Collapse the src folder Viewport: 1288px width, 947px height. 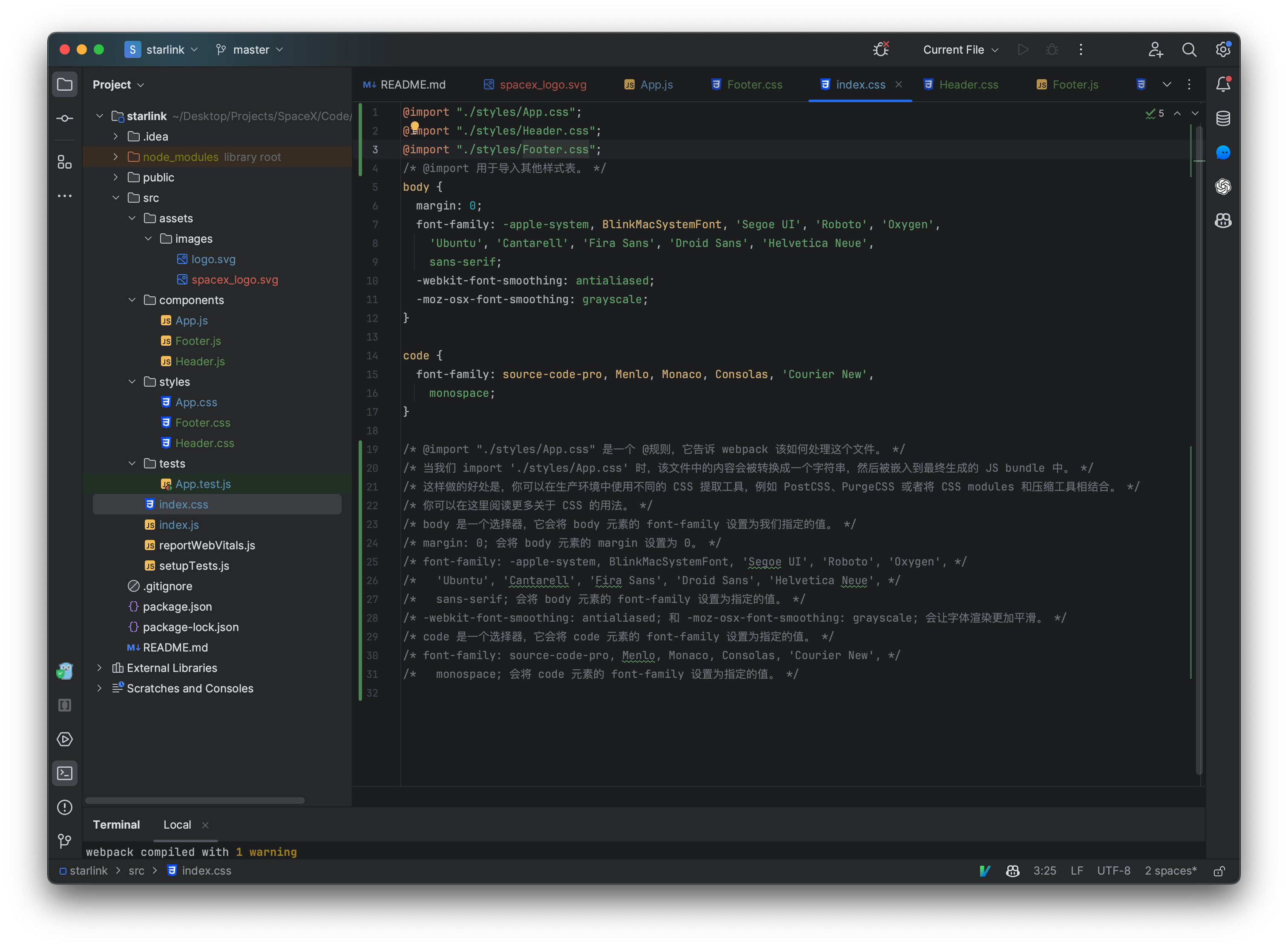click(117, 197)
